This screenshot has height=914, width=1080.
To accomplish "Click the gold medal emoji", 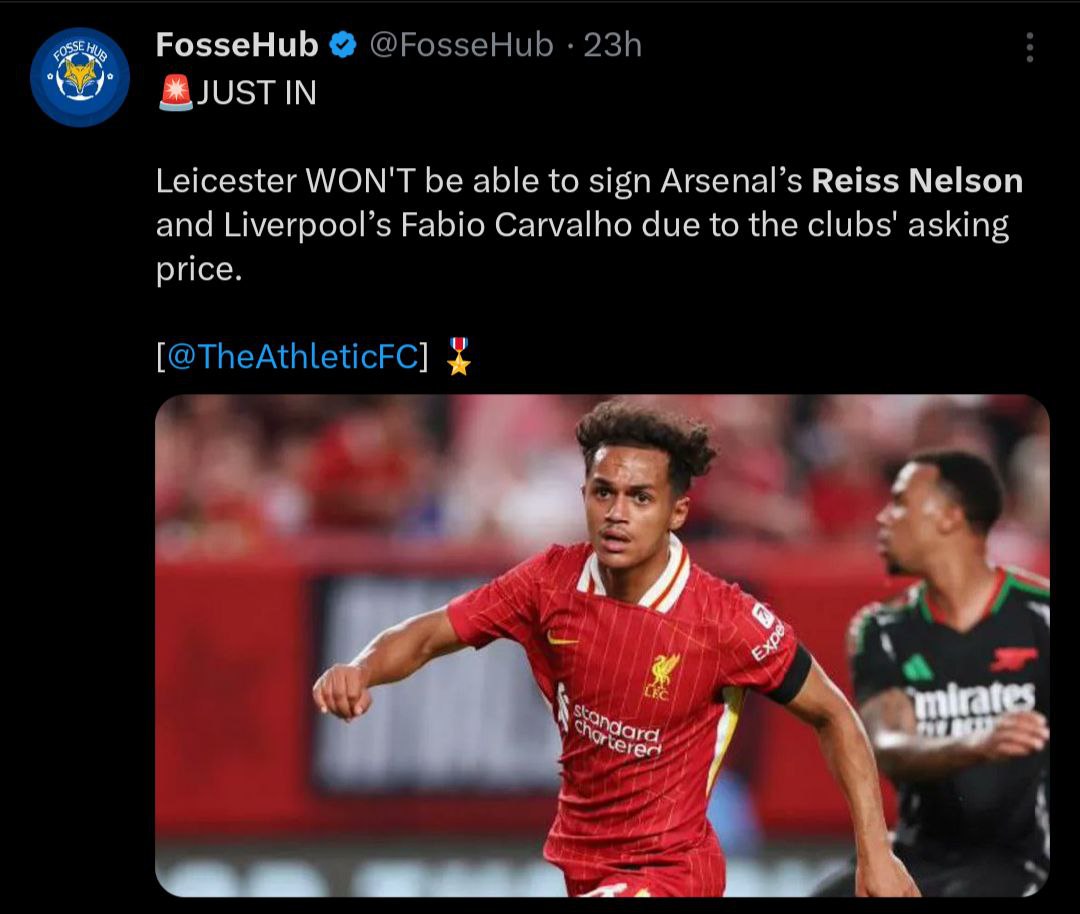I will (x=458, y=356).
